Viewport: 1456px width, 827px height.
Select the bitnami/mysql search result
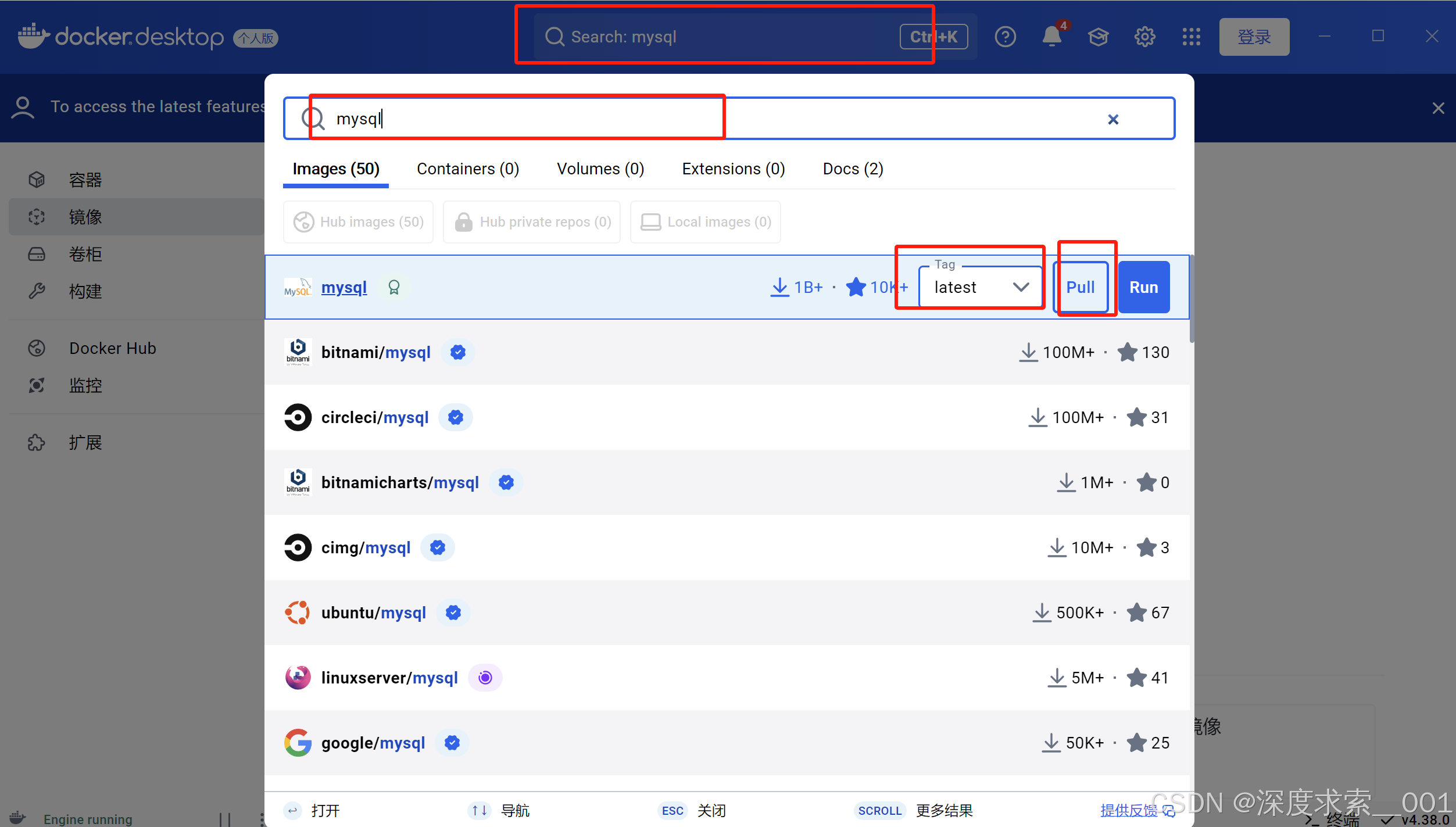(375, 352)
